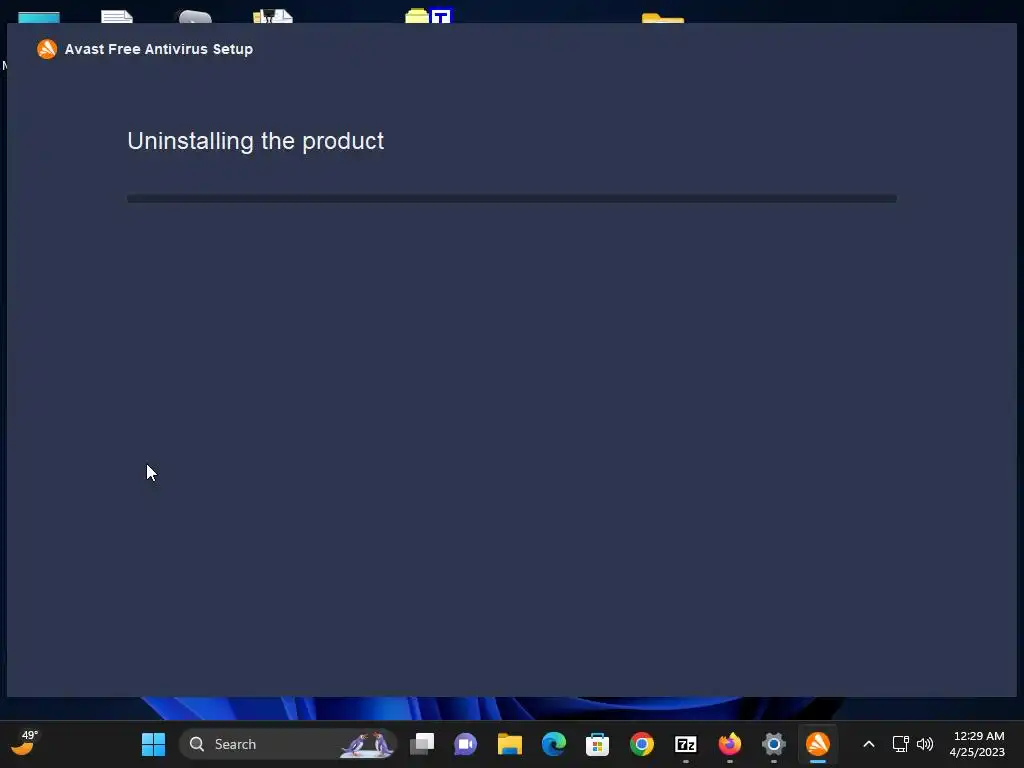This screenshot has height=768, width=1024.
Task: Select the Avast Setup taskbar icon
Action: tap(818, 744)
